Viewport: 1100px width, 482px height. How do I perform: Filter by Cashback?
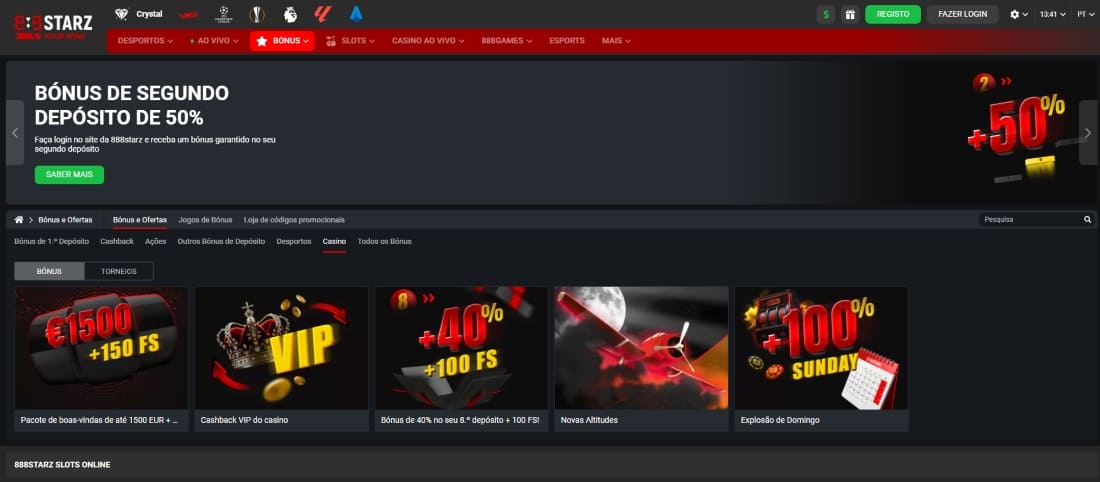click(116, 241)
